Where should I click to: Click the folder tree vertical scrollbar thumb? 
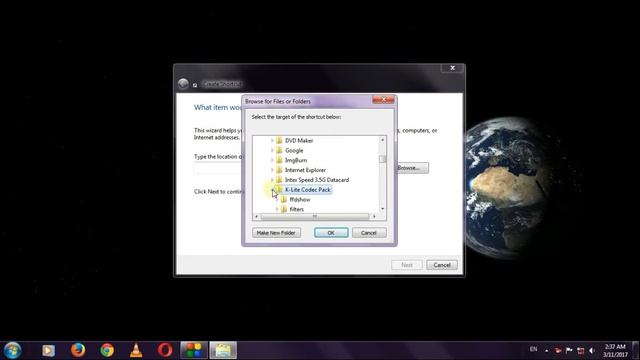(x=382, y=159)
